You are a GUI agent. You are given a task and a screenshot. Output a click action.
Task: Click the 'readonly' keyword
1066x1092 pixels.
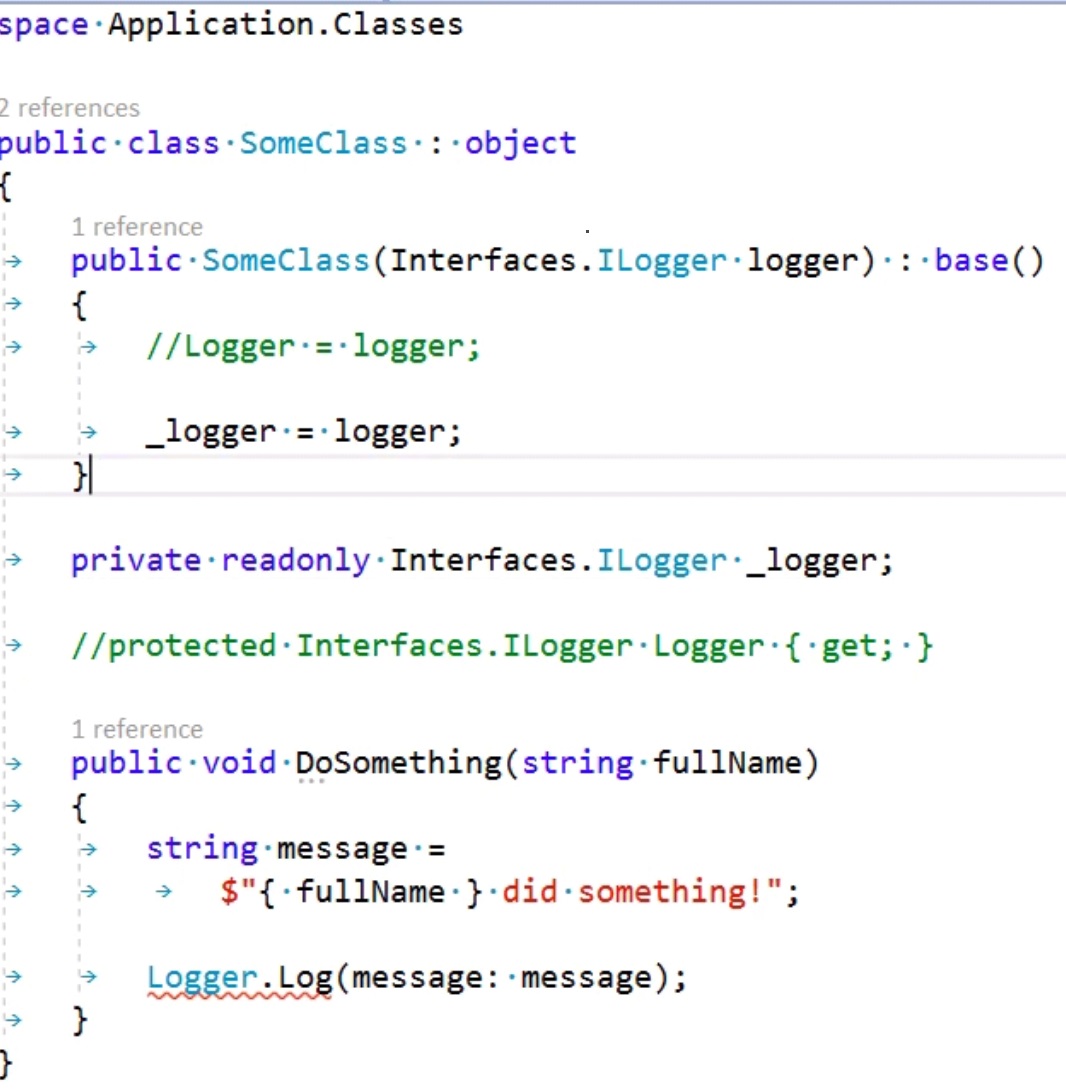[296, 561]
